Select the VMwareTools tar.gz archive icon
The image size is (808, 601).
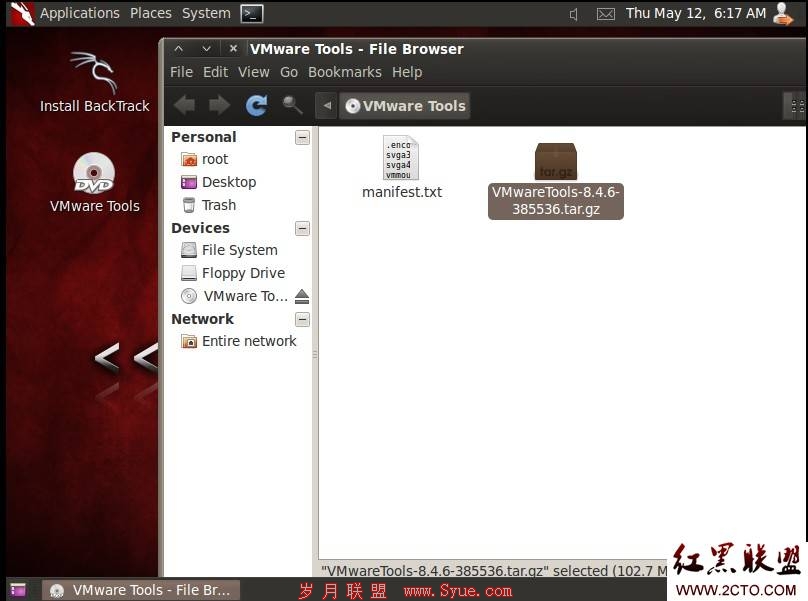[x=556, y=161]
